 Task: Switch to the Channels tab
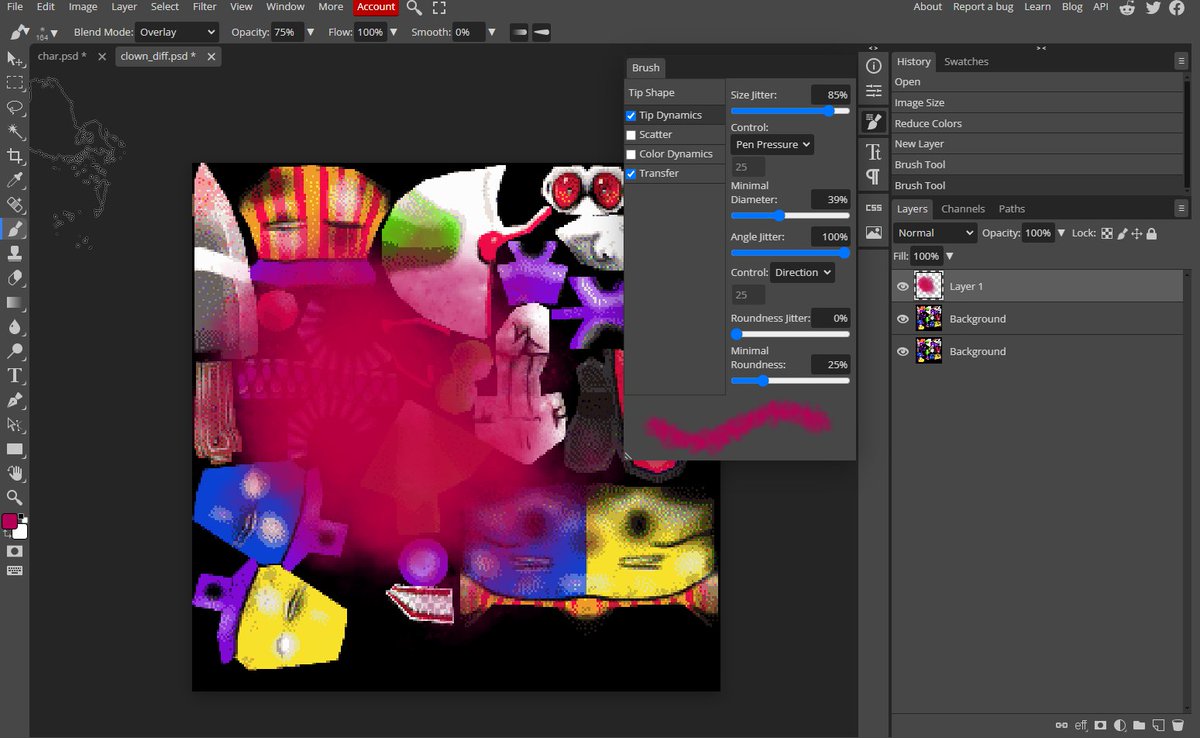(x=963, y=209)
